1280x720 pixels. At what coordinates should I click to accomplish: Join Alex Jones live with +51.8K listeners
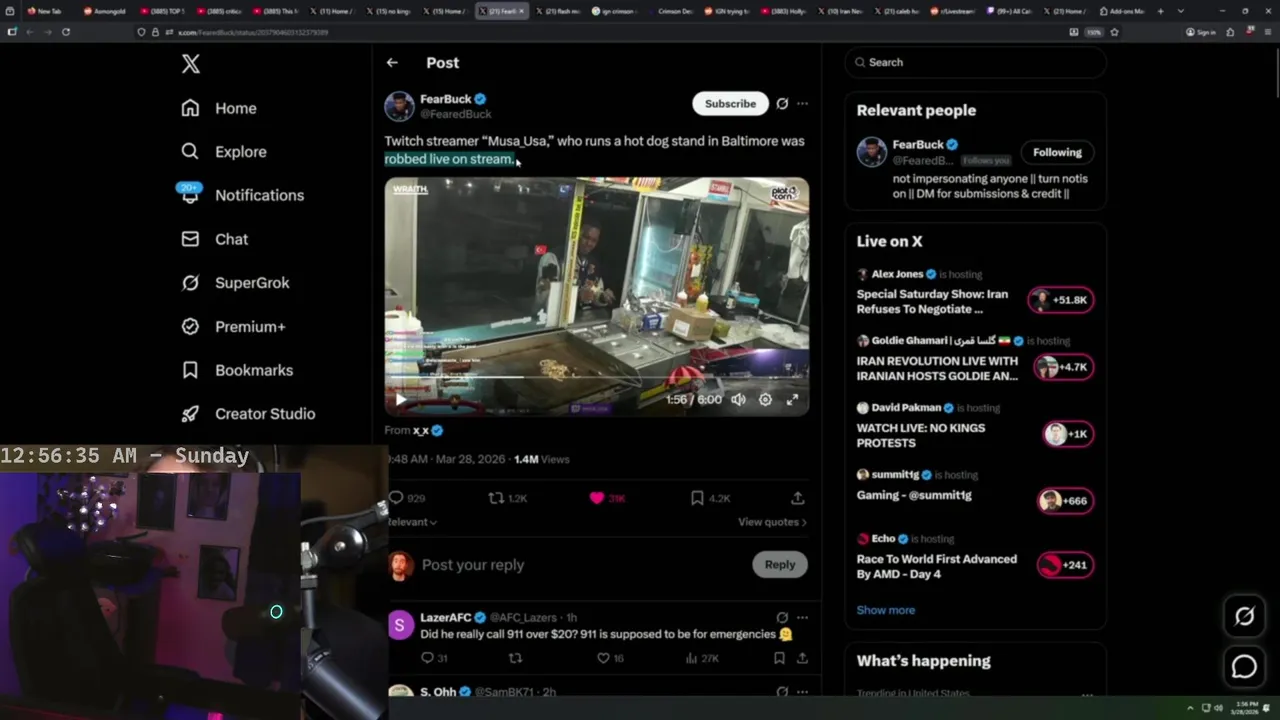[1062, 300]
